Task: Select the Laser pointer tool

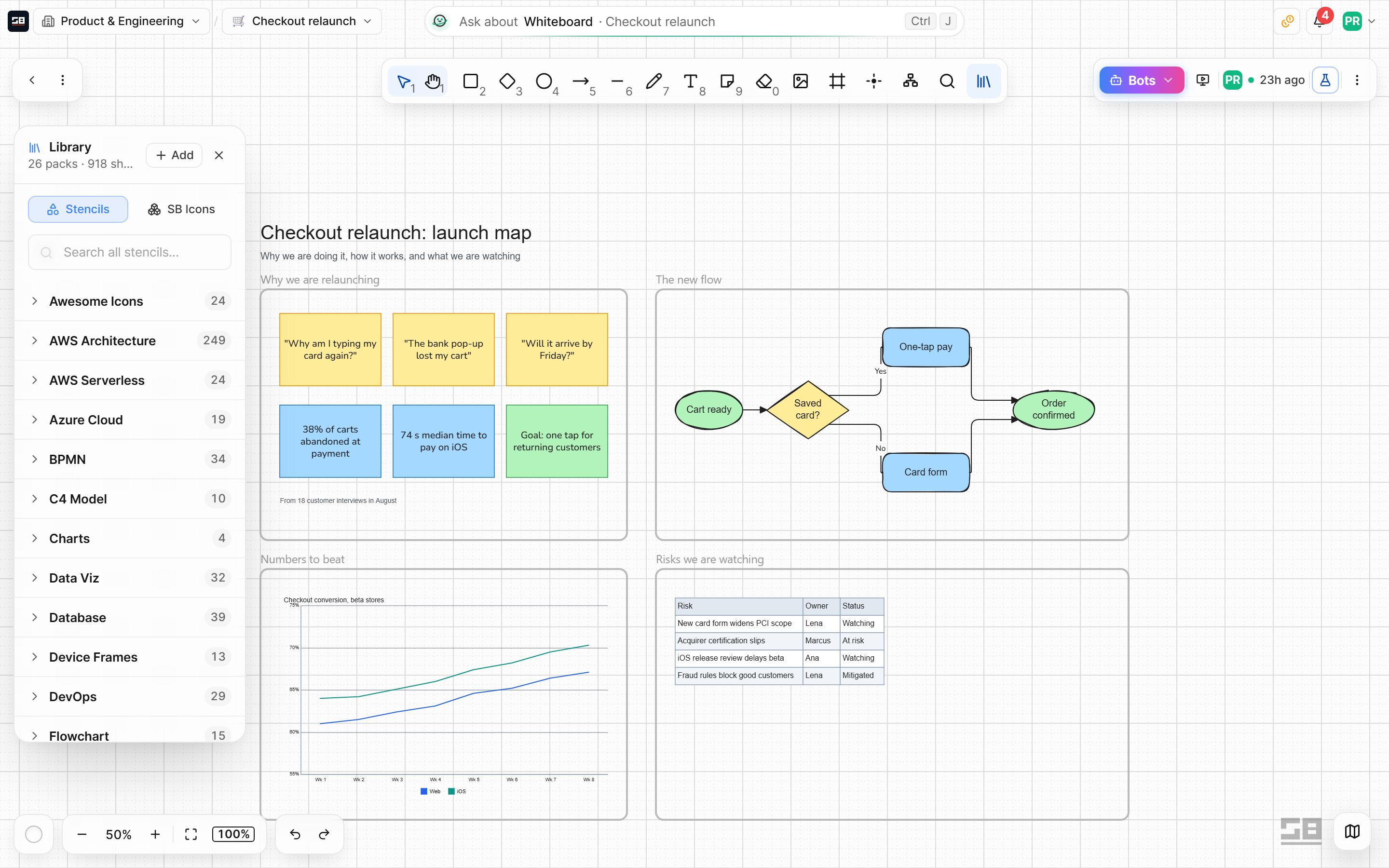Action: [874, 81]
